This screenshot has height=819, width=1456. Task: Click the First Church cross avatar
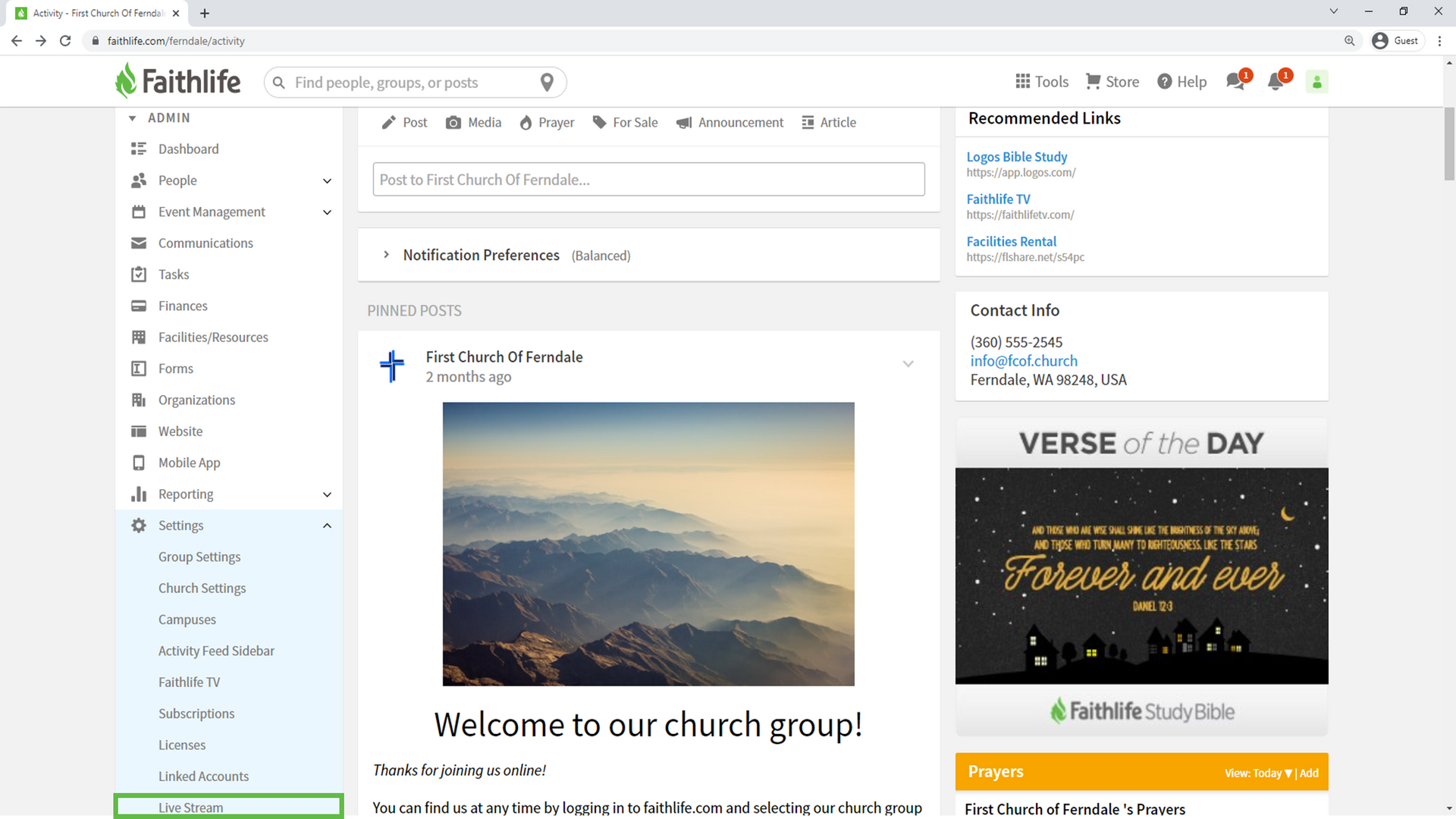[x=392, y=366]
